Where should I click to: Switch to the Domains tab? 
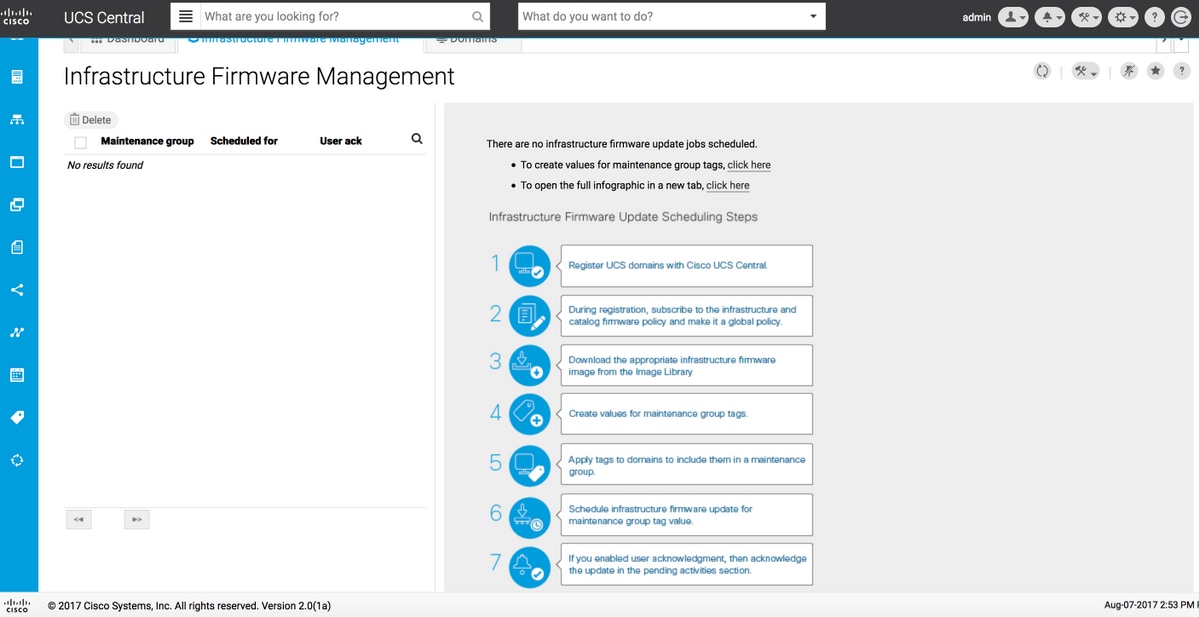(473, 40)
